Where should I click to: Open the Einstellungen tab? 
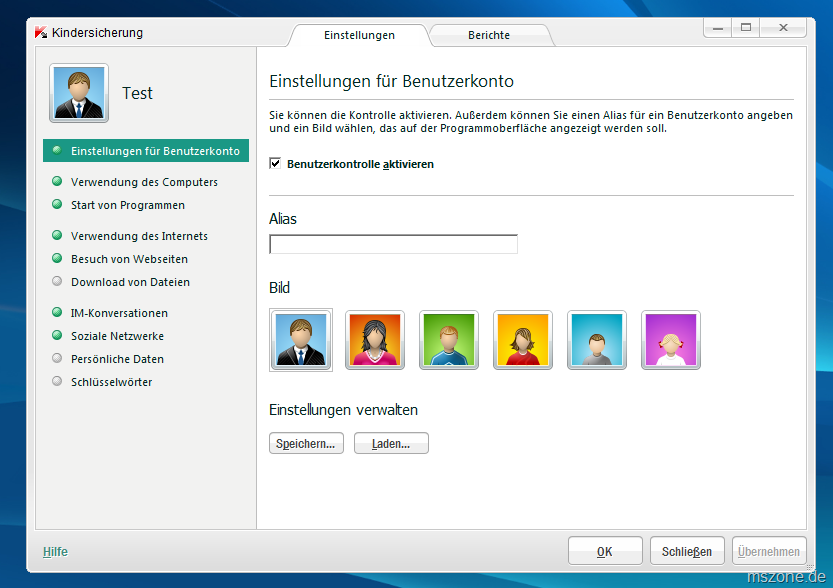coord(359,35)
